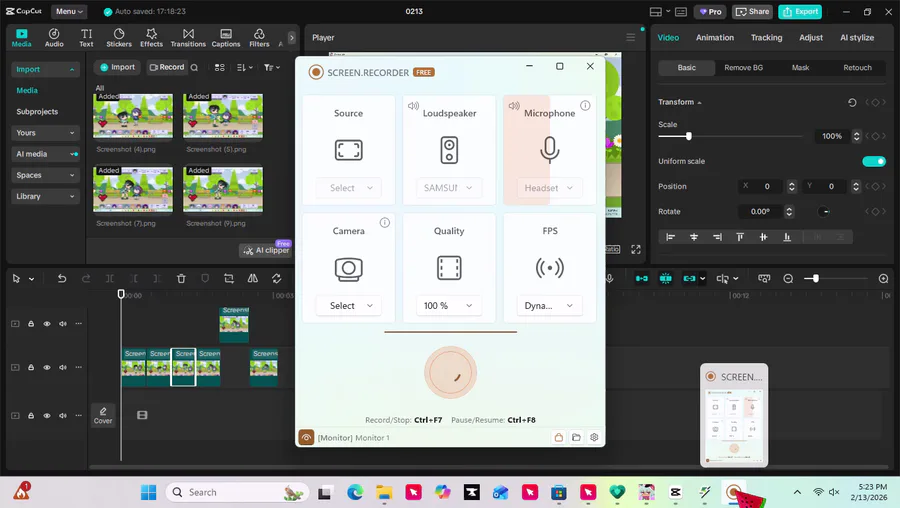900x508 pixels.
Task: Hide the main track with eye icon
Action: pos(47,367)
